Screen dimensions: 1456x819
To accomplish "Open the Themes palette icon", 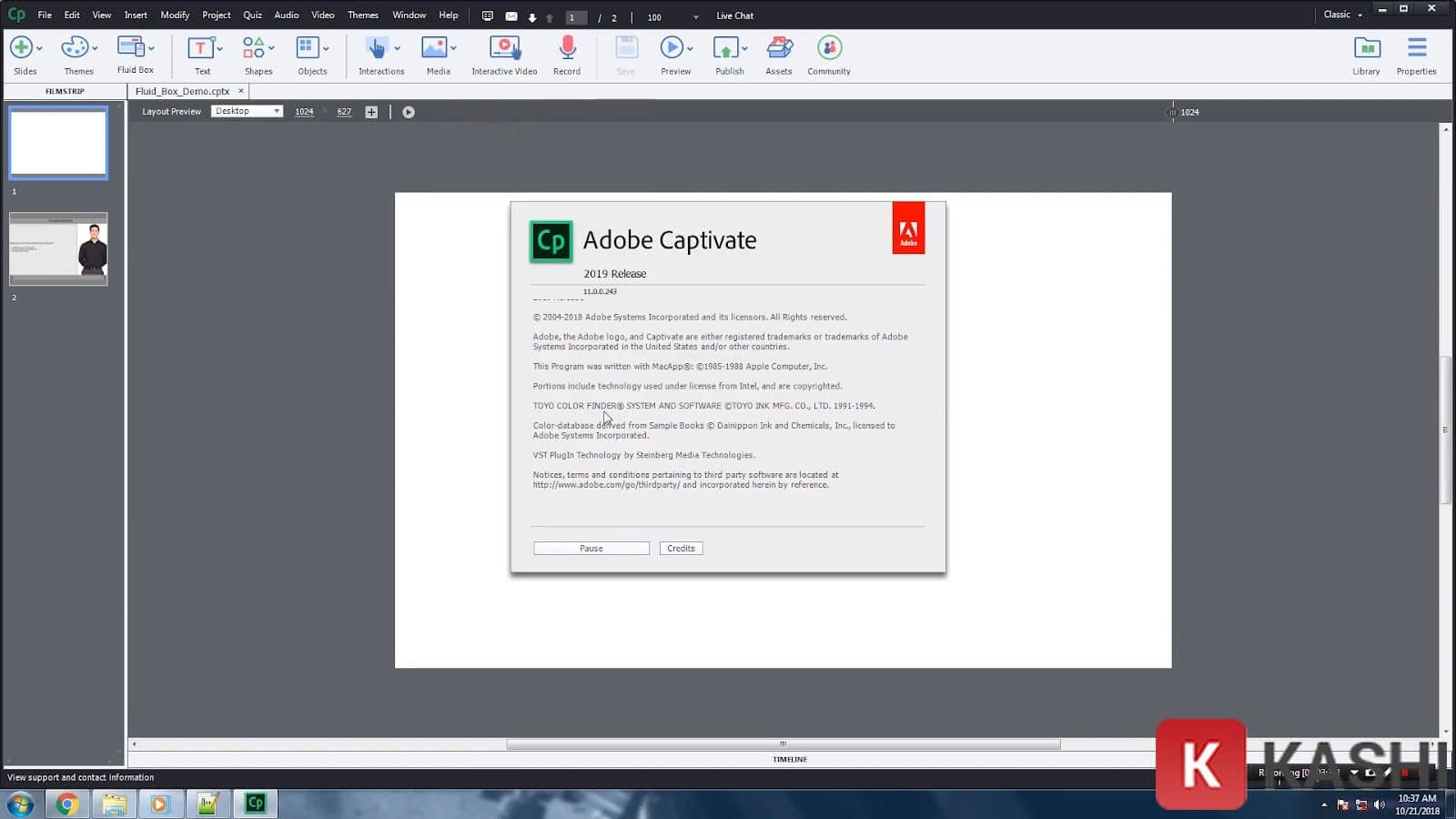I will click(74, 47).
